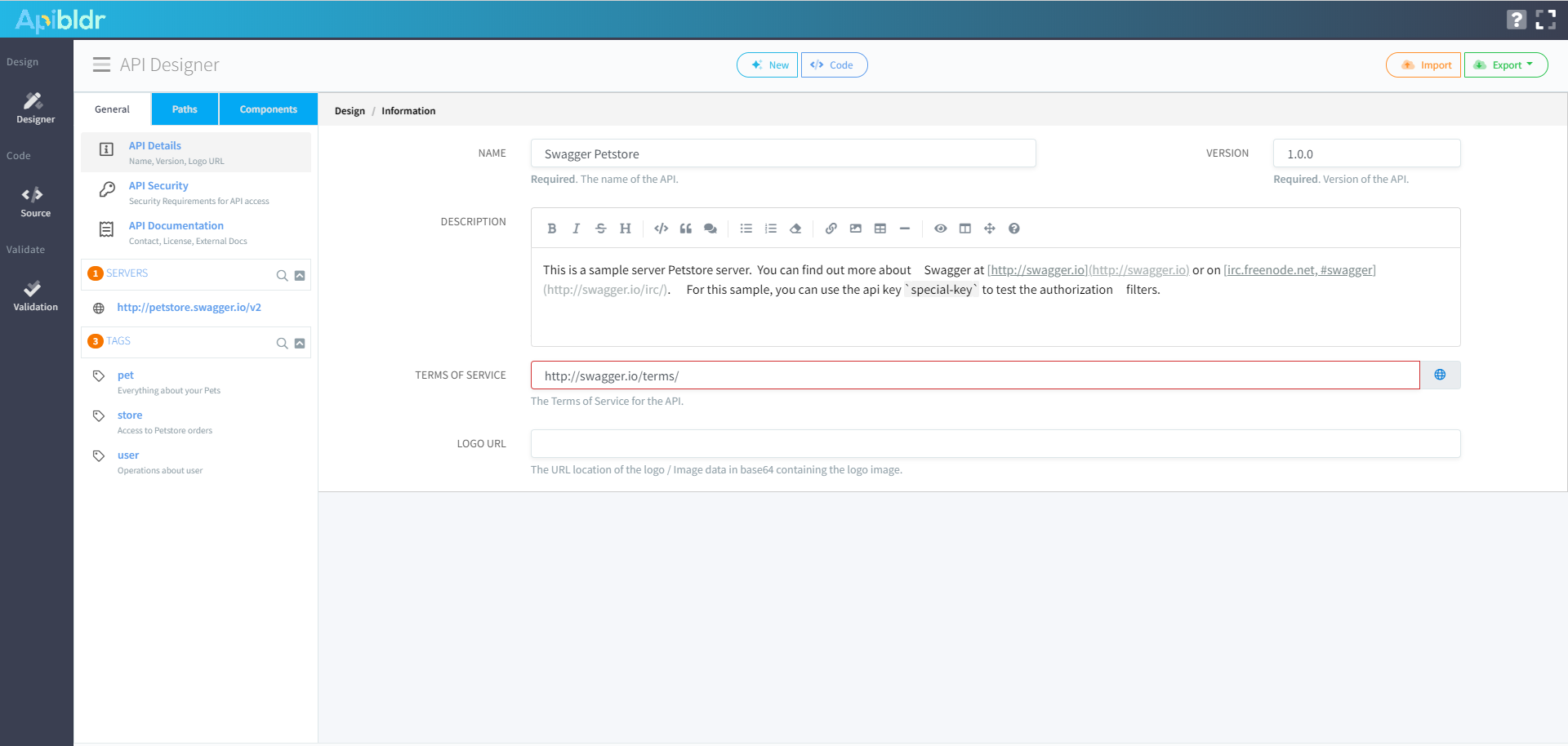1568x746 pixels.
Task: Click the key icon for API Security
Action: [107, 189]
